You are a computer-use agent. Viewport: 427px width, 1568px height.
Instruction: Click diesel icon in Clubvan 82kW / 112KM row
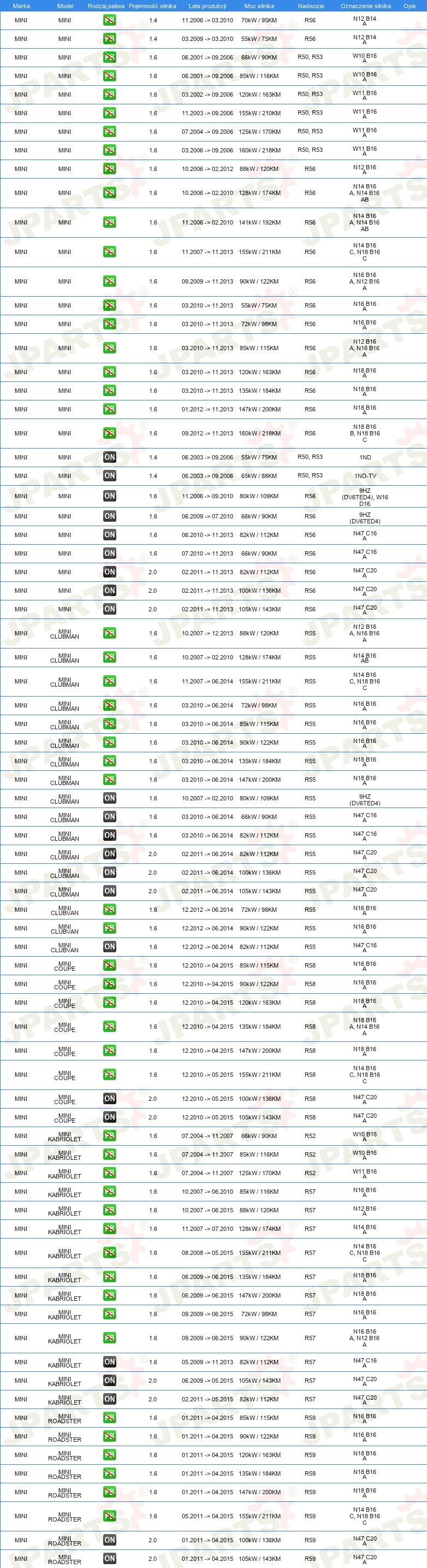pyautogui.click(x=110, y=946)
